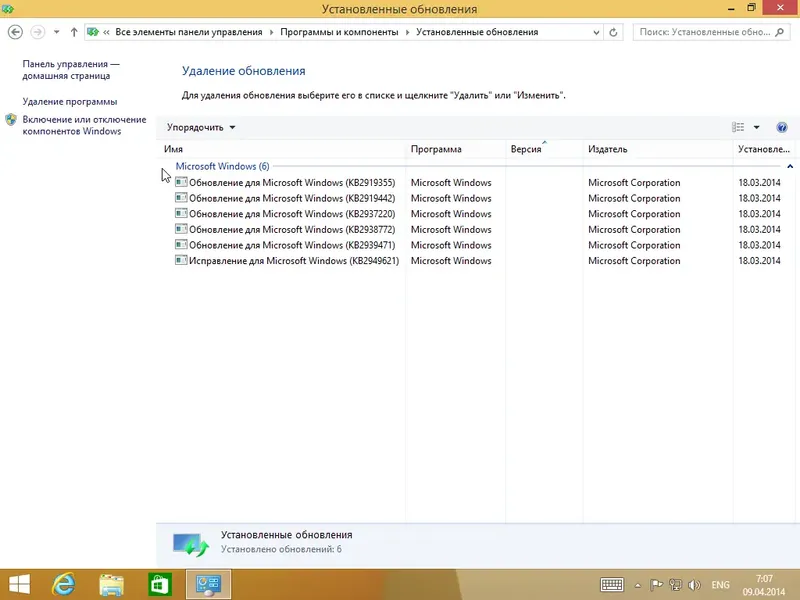Select update KB2919442 in the list
This screenshot has height=600, width=800.
477,198
